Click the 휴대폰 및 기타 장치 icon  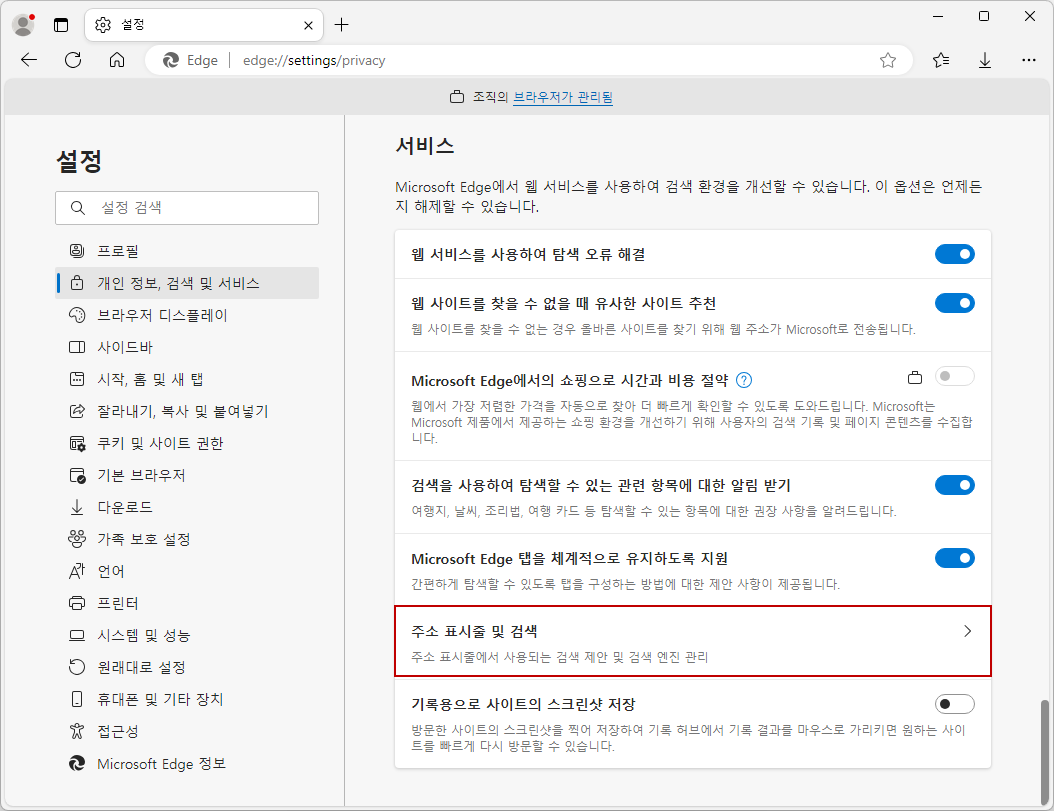tap(77, 699)
